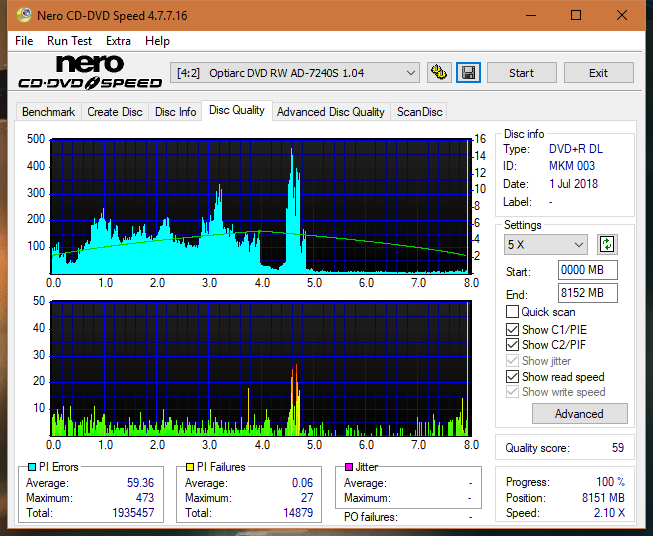The width and height of the screenshot is (653, 536).
Task: Click the disc ID MKM 003
Action: tap(572, 166)
